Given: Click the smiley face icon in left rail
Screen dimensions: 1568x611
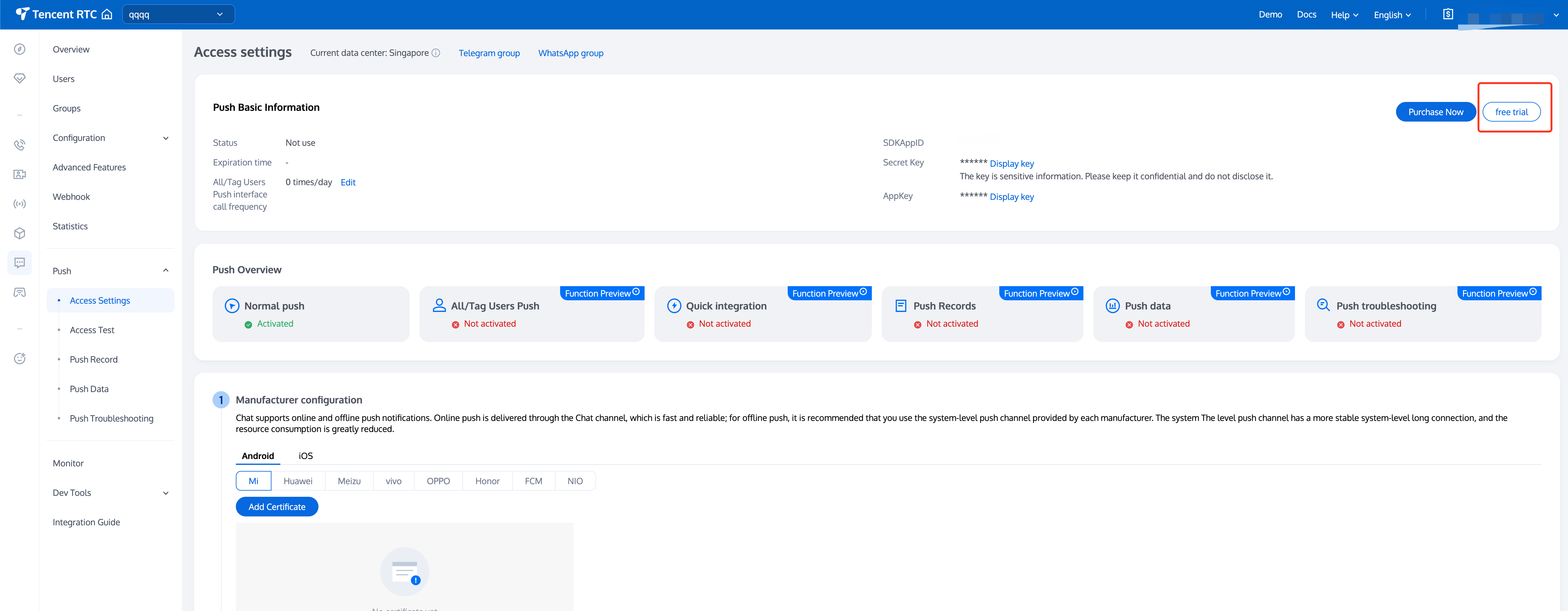Looking at the screenshot, I should point(19,358).
